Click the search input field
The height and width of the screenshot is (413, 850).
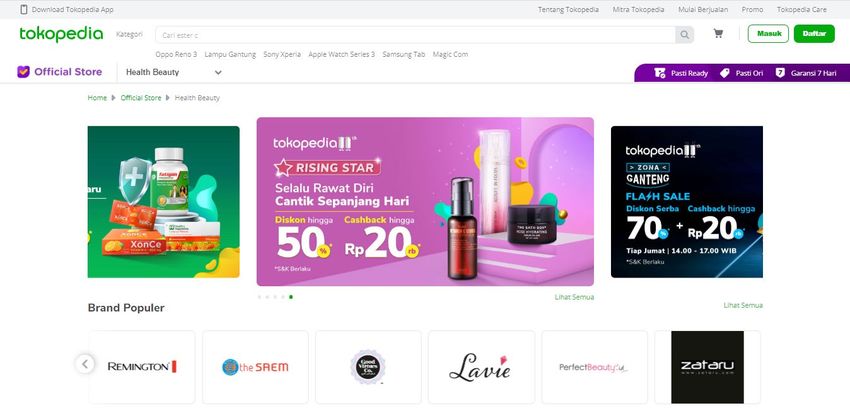415,35
